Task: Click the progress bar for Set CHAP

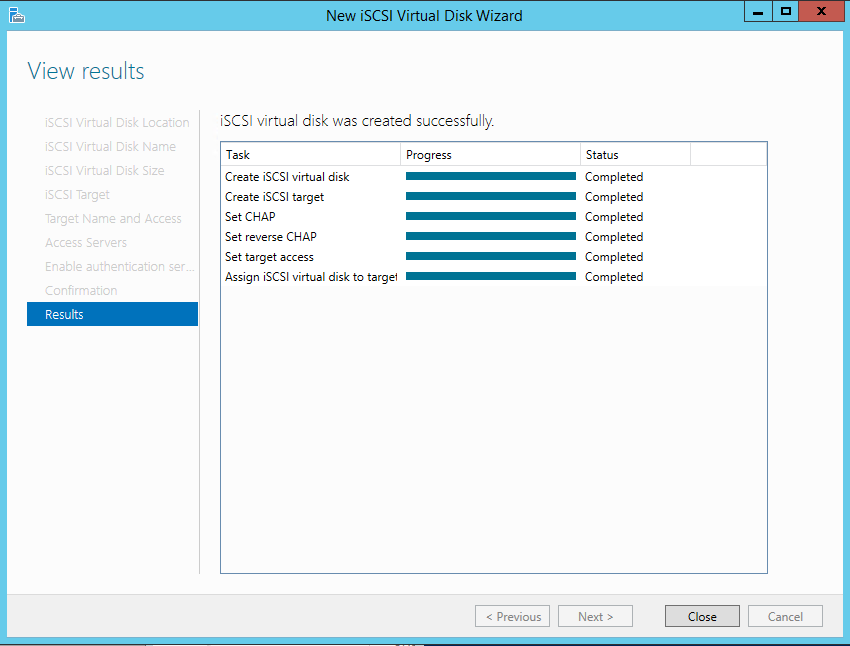Action: pos(491,216)
